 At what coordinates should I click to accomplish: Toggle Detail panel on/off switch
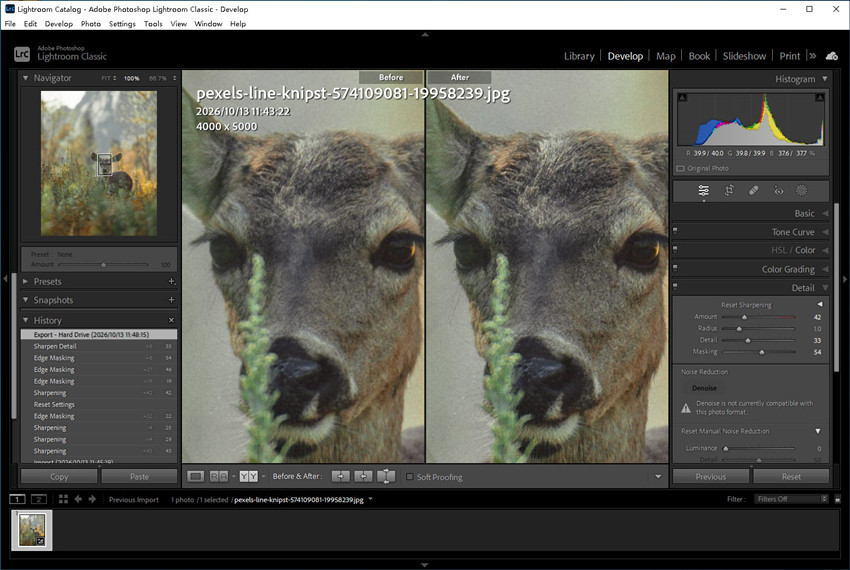[x=675, y=287]
